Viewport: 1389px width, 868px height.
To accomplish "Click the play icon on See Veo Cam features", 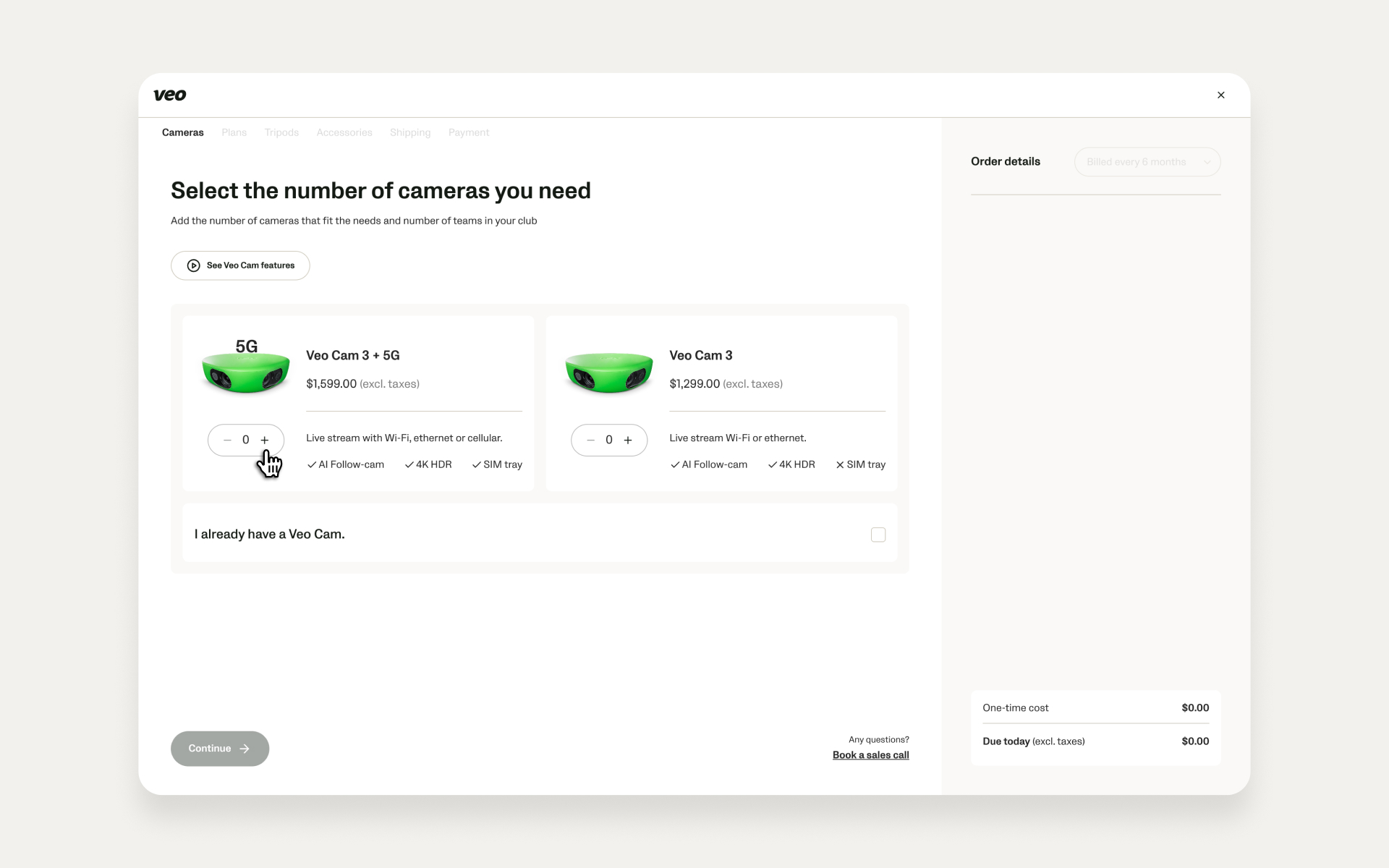I will (194, 265).
